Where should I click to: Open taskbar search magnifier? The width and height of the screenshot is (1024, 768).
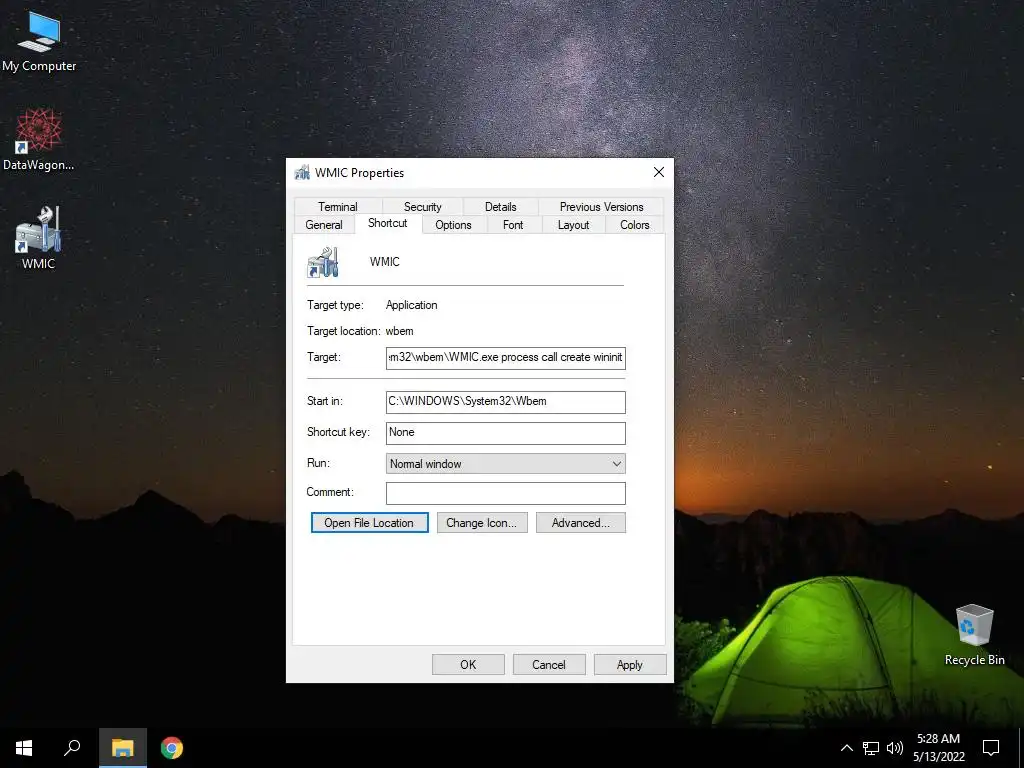[72, 748]
